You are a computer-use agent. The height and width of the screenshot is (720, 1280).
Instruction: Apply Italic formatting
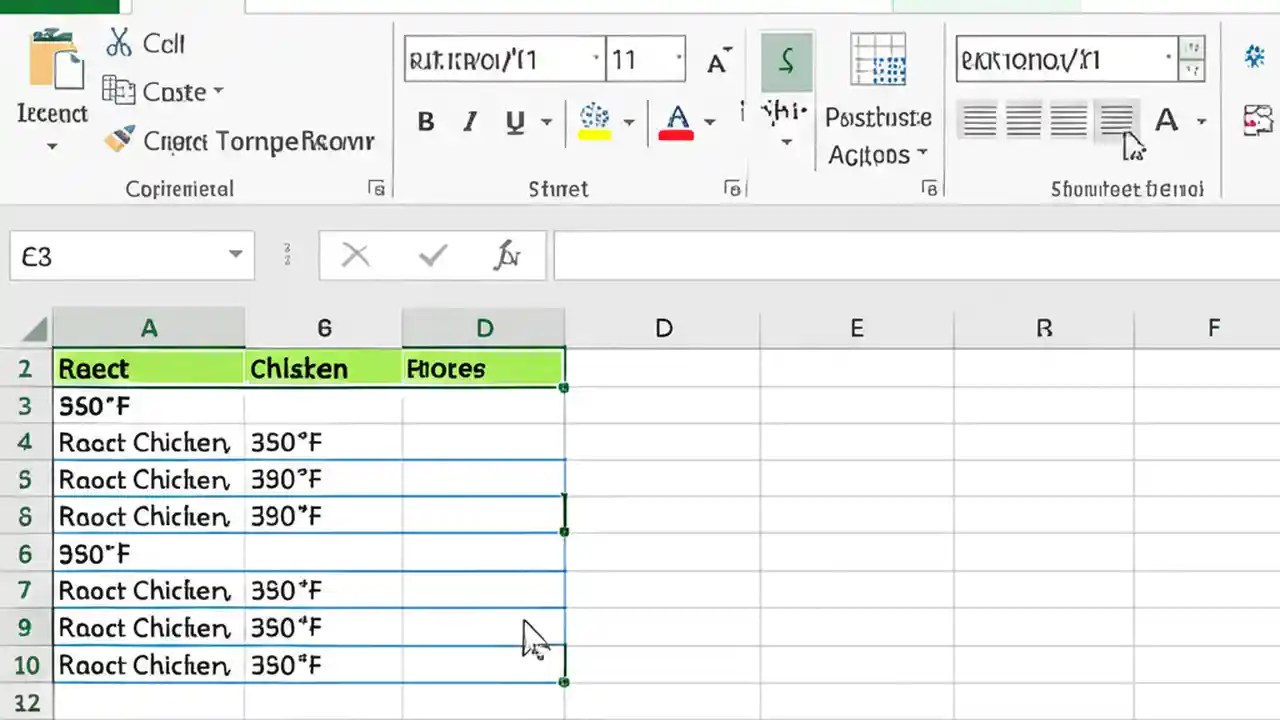coord(470,122)
